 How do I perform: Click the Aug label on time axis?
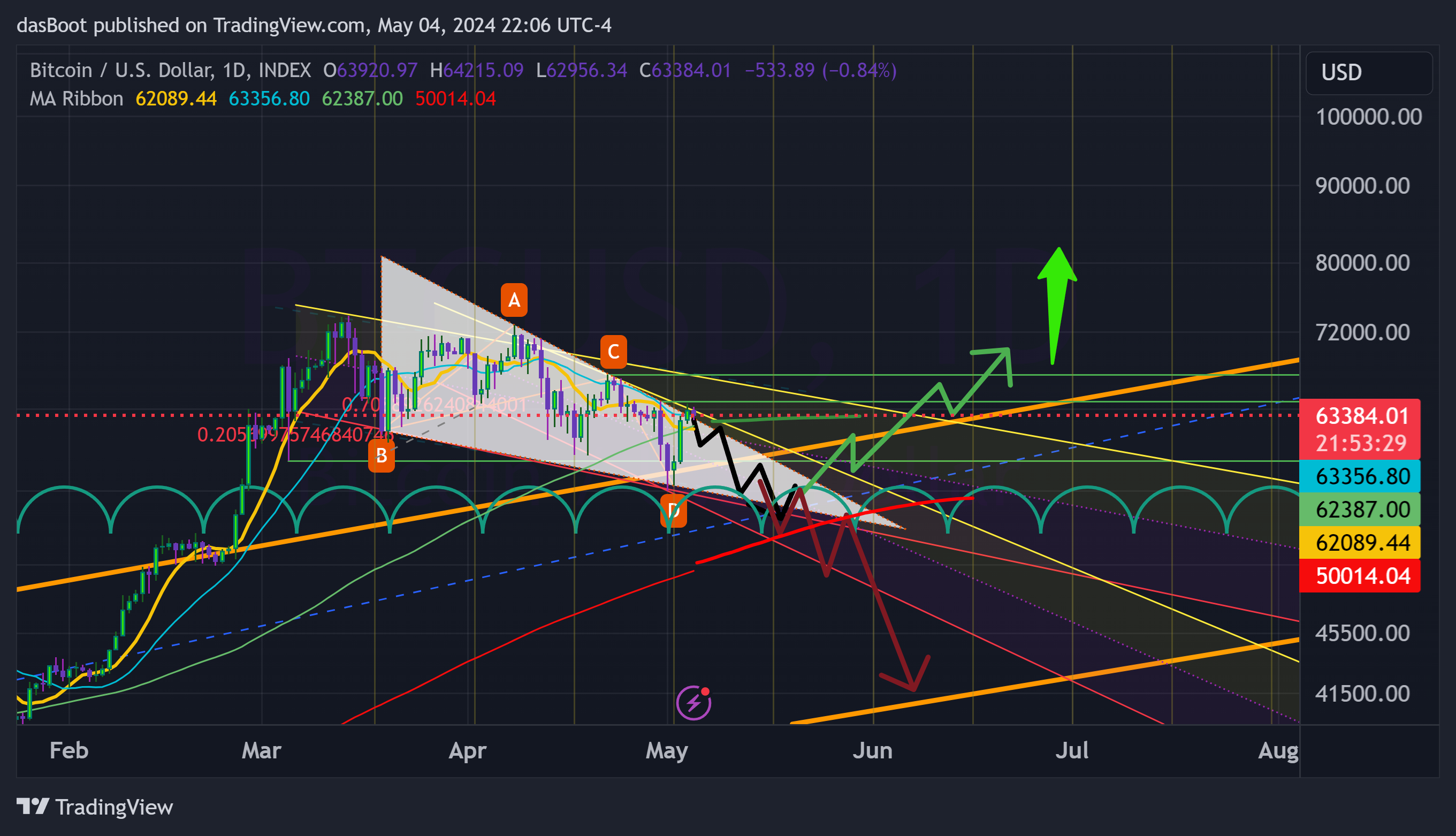(1278, 750)
